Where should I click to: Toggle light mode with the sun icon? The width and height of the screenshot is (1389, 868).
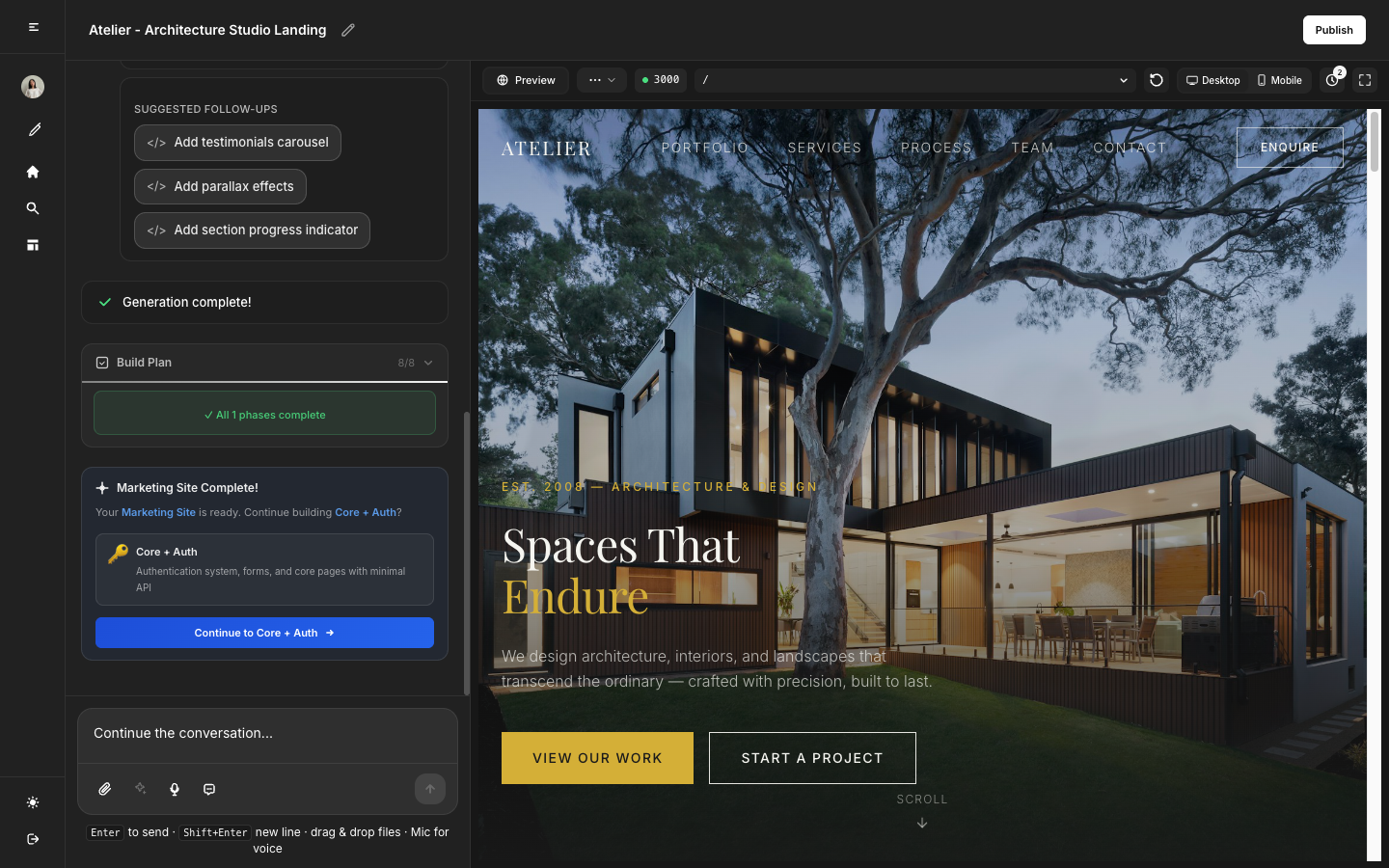tap(33, 802)
